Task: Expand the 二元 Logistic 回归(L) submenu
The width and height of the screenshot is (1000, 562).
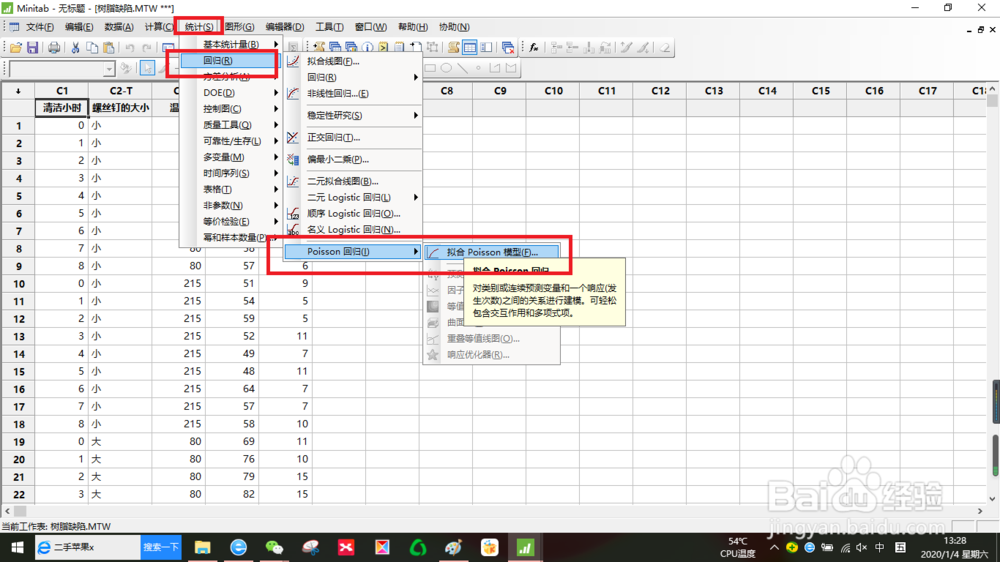Action: tap(353, 198)
